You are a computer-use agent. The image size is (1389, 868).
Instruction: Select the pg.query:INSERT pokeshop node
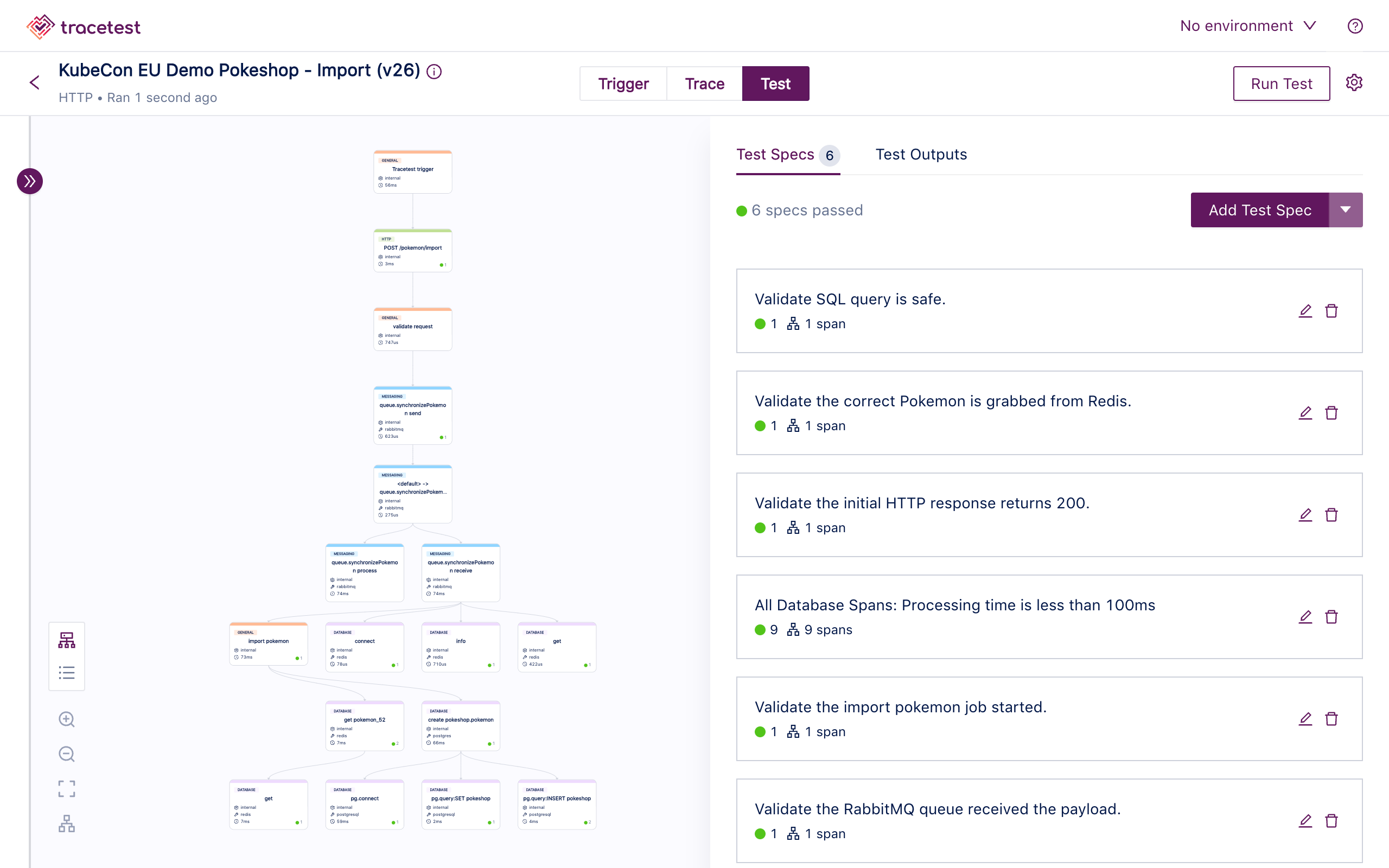click(557, 805)
